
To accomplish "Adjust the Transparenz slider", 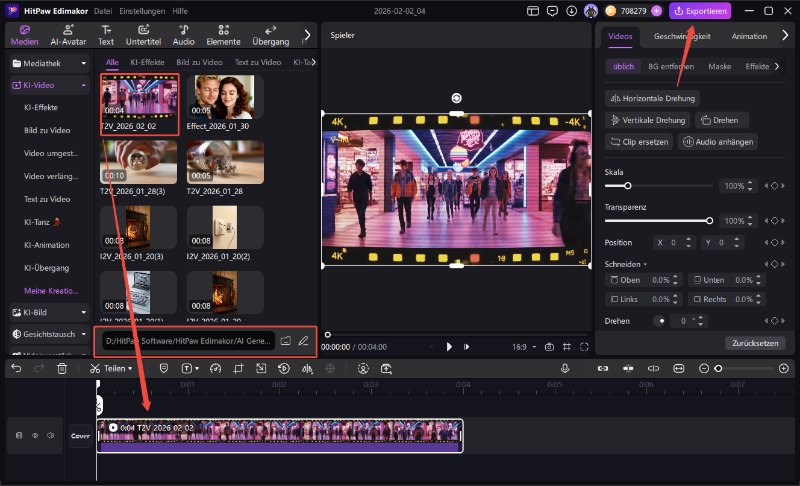I will point(658,221).
